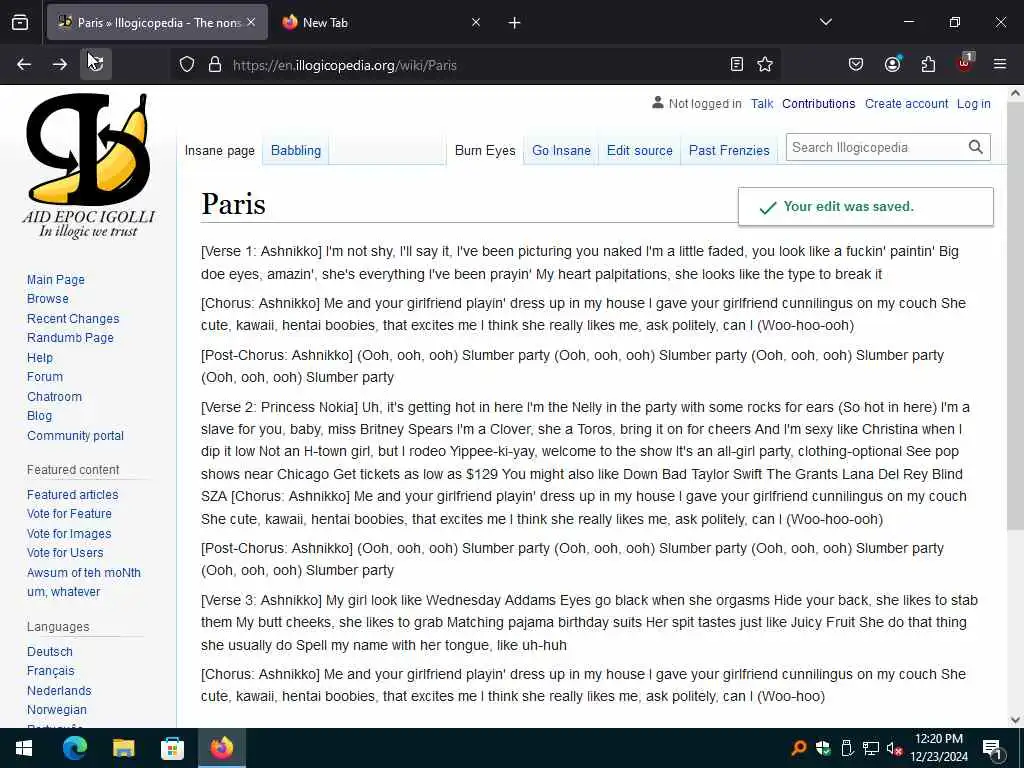Open Recent Changes
Viewport: 1024px width, 768px height.
(73, 319)
